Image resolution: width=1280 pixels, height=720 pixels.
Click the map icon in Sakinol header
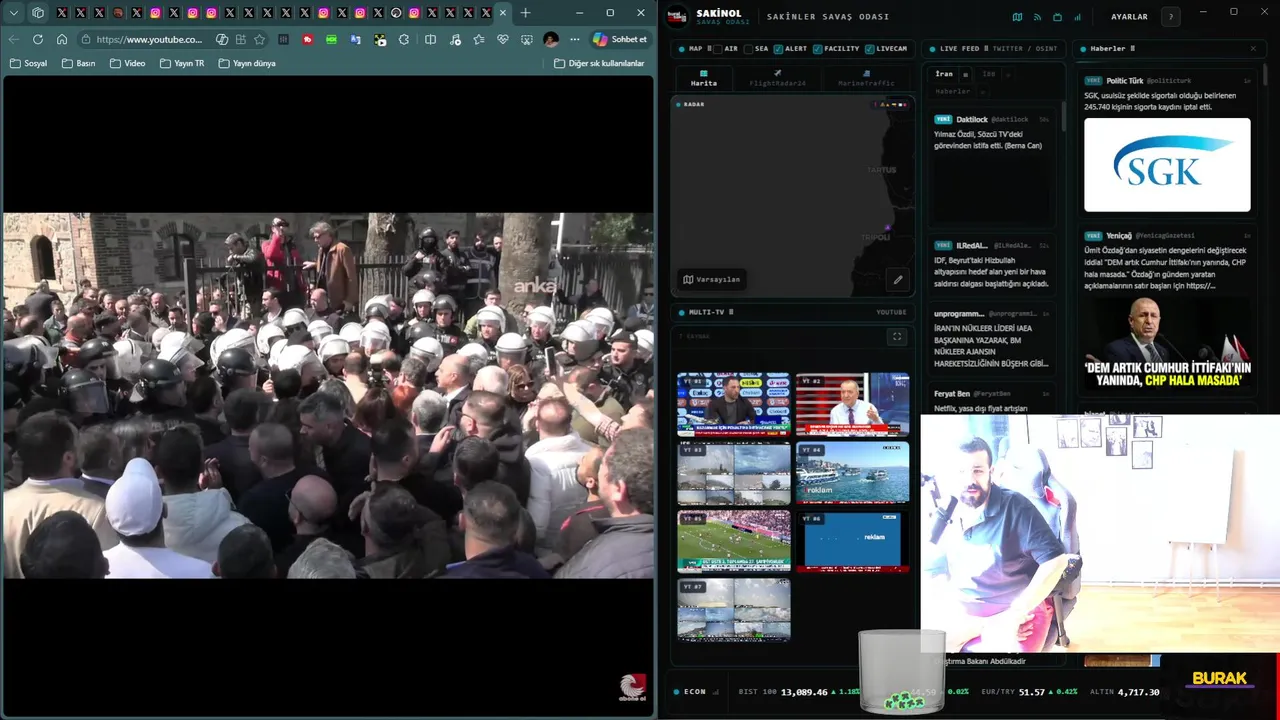(x=1017, y=17)
